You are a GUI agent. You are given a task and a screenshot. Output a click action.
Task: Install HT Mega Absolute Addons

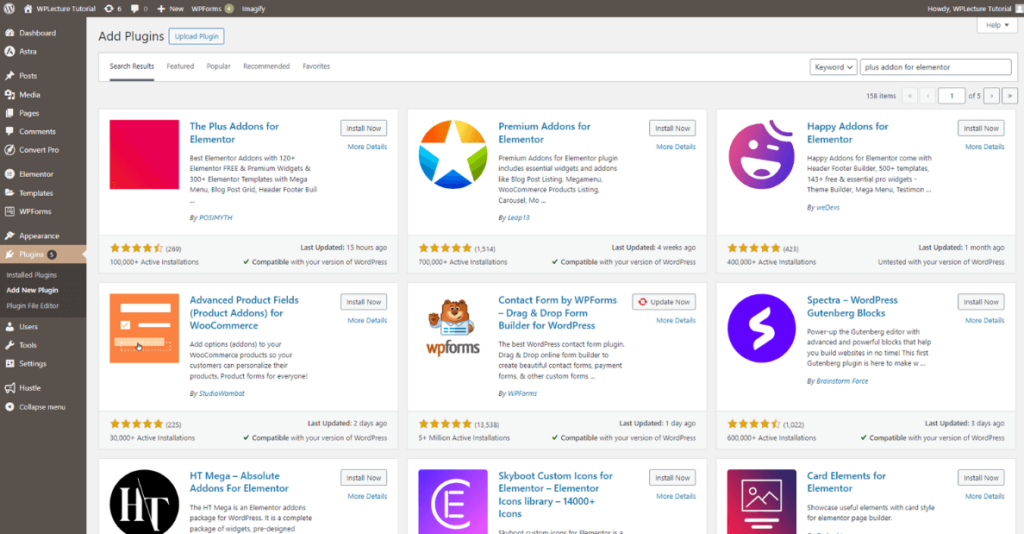click(364, 478)
